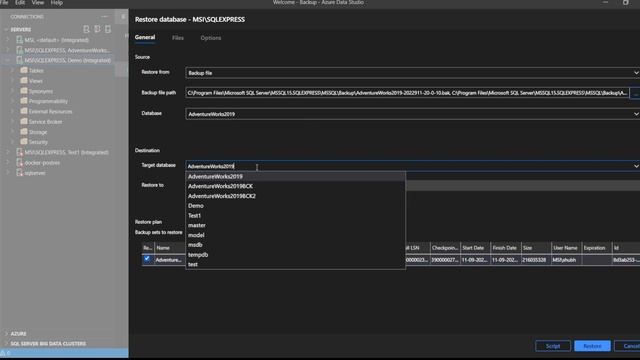Click the Finish Date column header

pos(505,248)
